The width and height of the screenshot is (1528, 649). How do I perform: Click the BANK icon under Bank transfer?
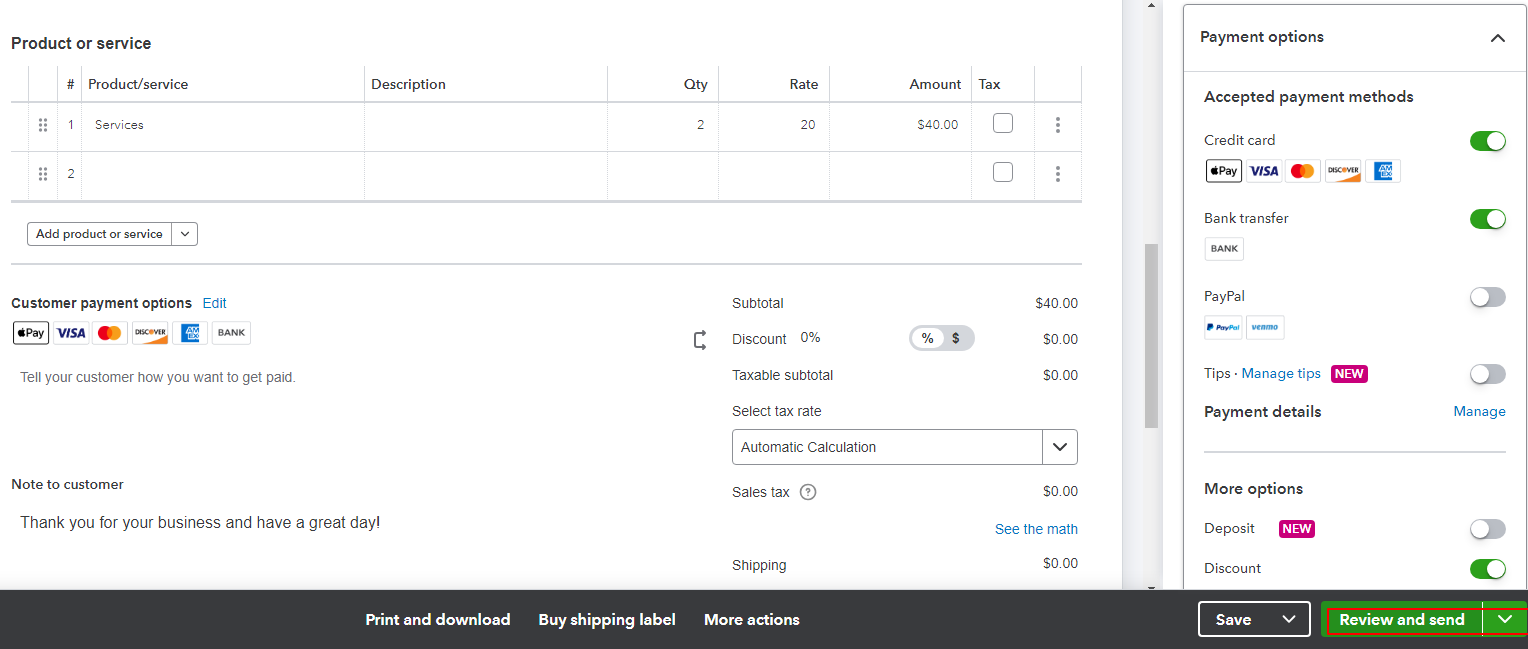click(1223, 248)
